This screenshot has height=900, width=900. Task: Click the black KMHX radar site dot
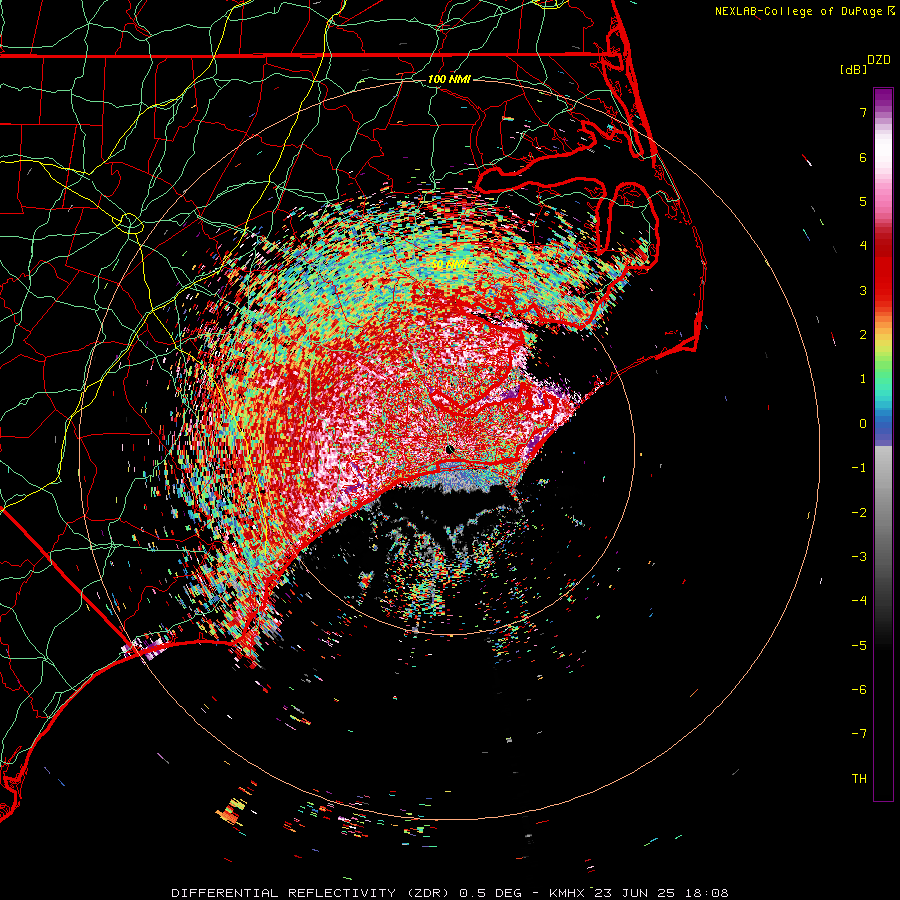(x=449, y=450)
